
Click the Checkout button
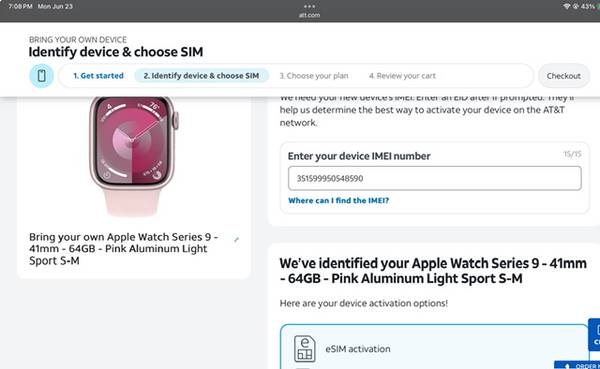[x=564, y=76]
